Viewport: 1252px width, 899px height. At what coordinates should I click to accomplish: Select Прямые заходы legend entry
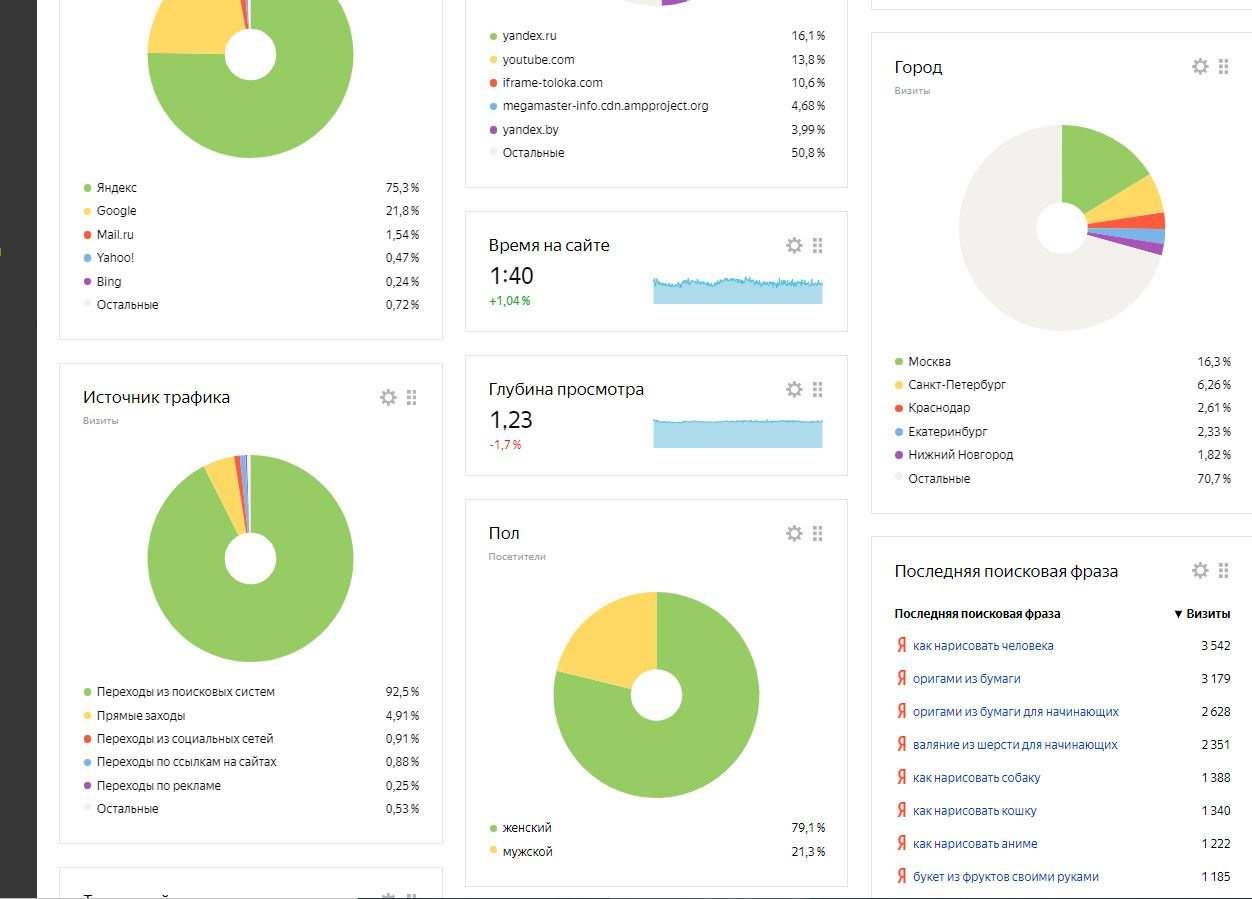click(x=140, y=716)
